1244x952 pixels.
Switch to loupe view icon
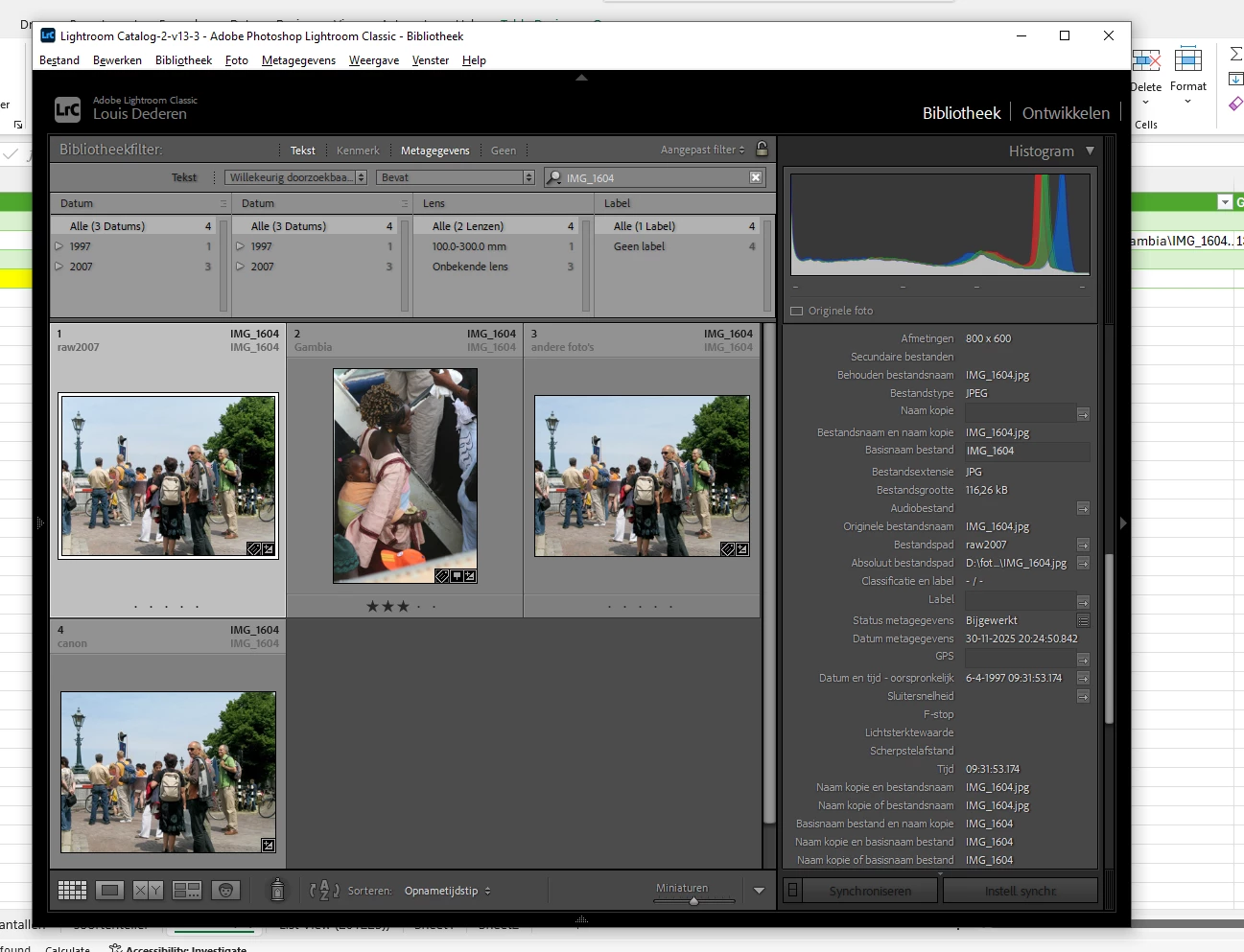[x=110, y=891]
